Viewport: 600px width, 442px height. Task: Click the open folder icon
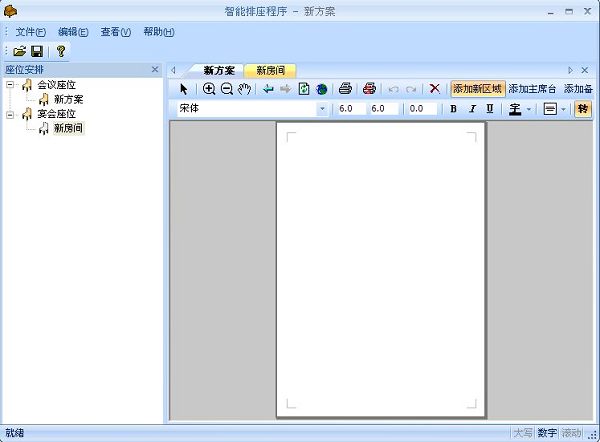tap(20, 51)
